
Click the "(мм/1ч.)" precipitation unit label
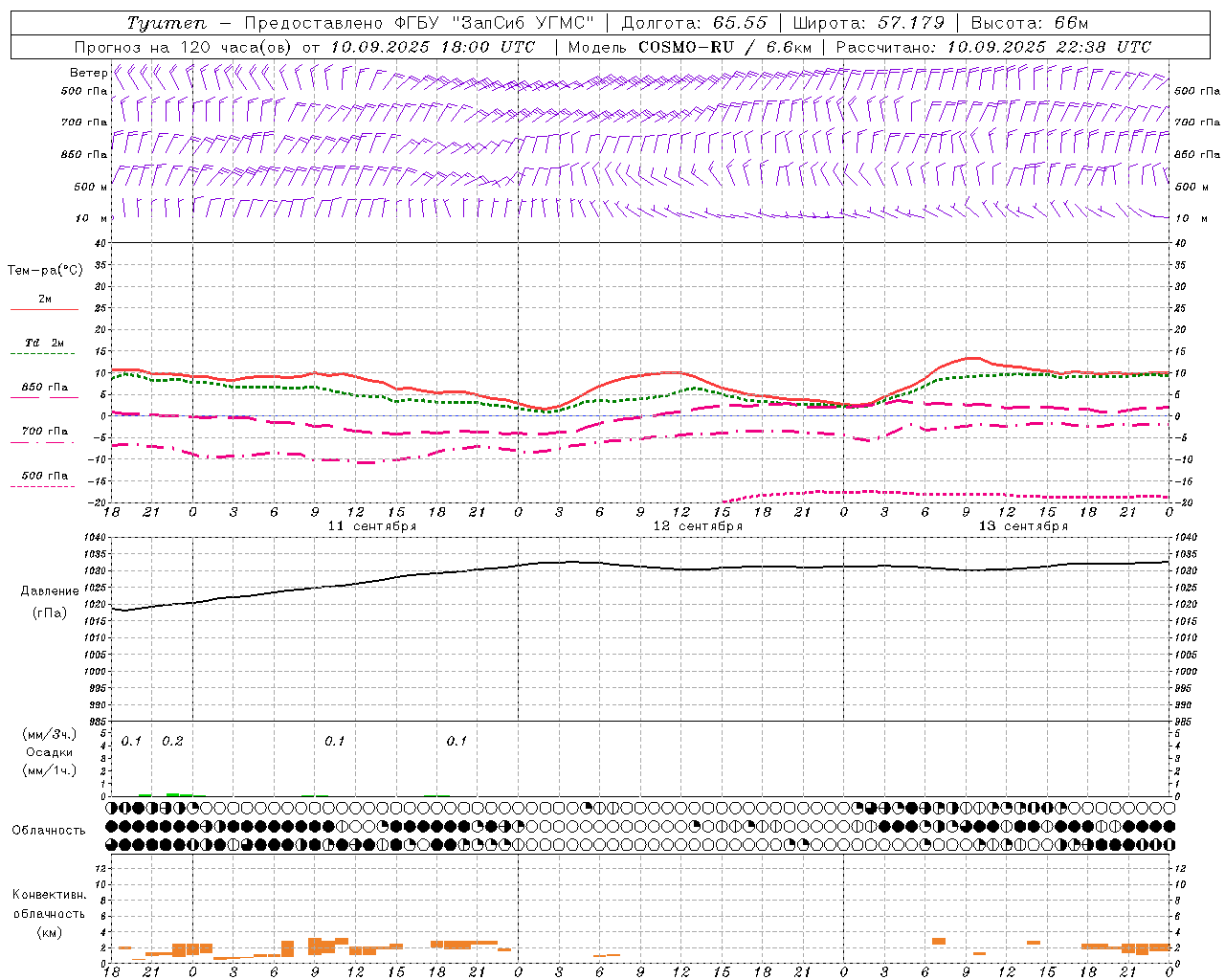click(50, 770)
